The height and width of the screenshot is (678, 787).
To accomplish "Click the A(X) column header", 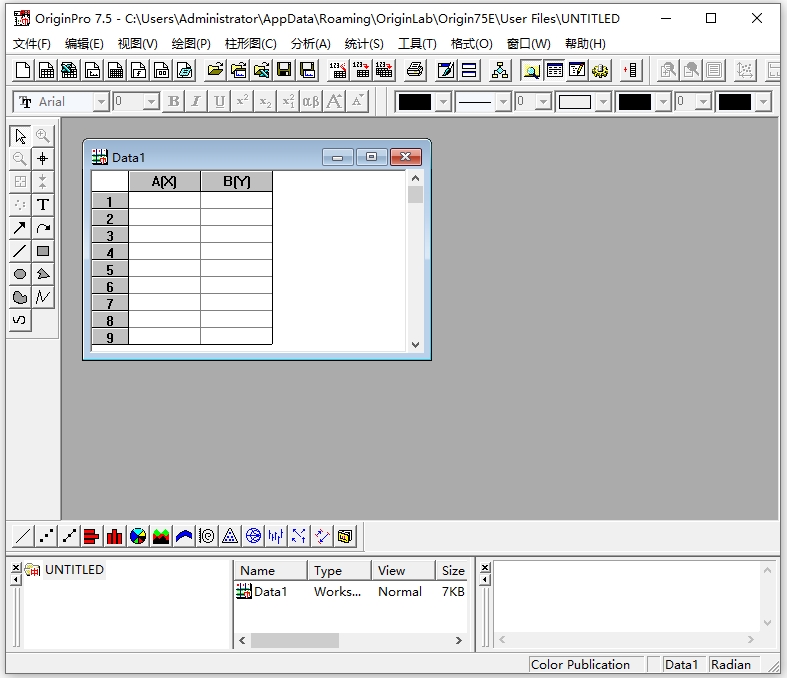I will pos(164,181).
